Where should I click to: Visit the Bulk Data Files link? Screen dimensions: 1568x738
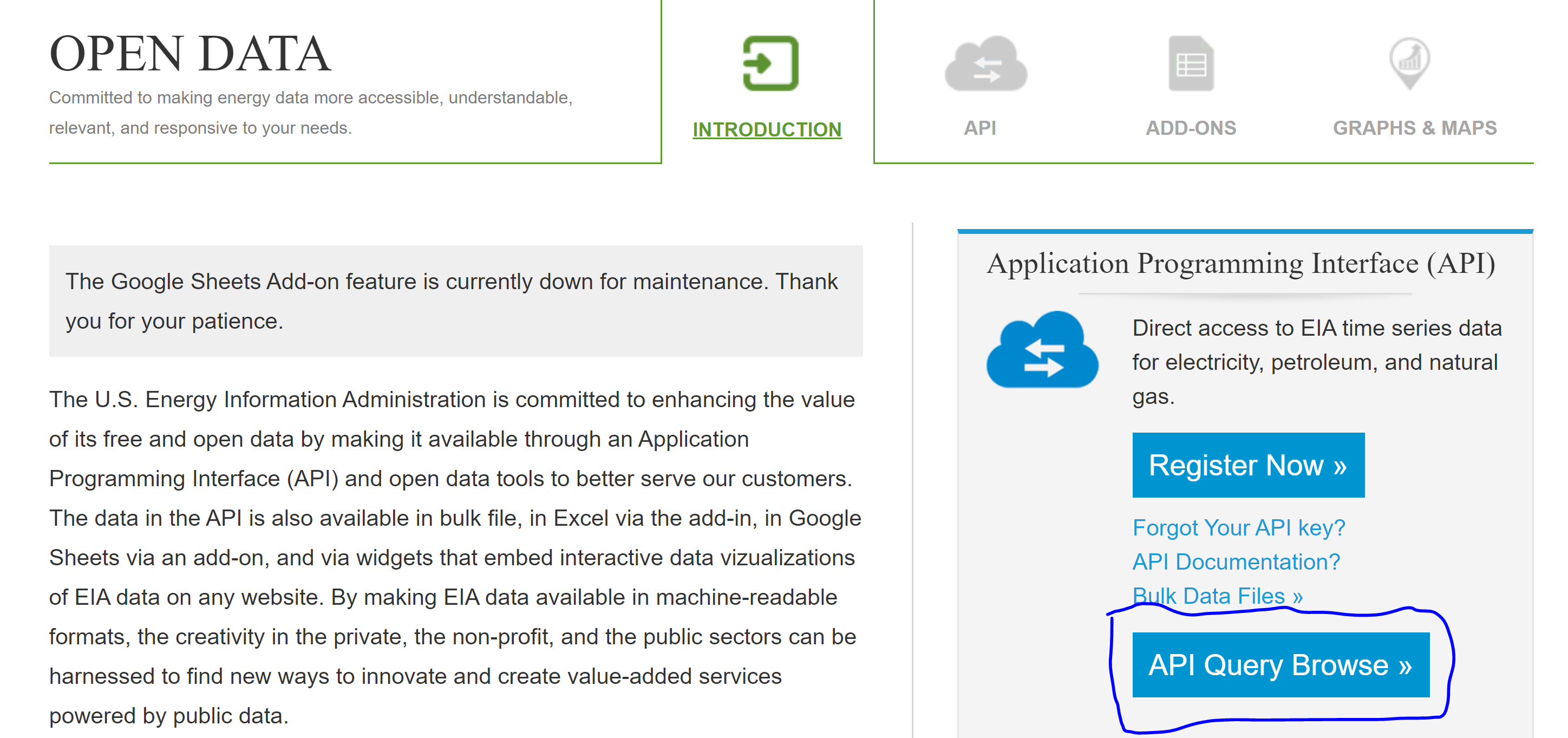click(x=1217, y=595)
